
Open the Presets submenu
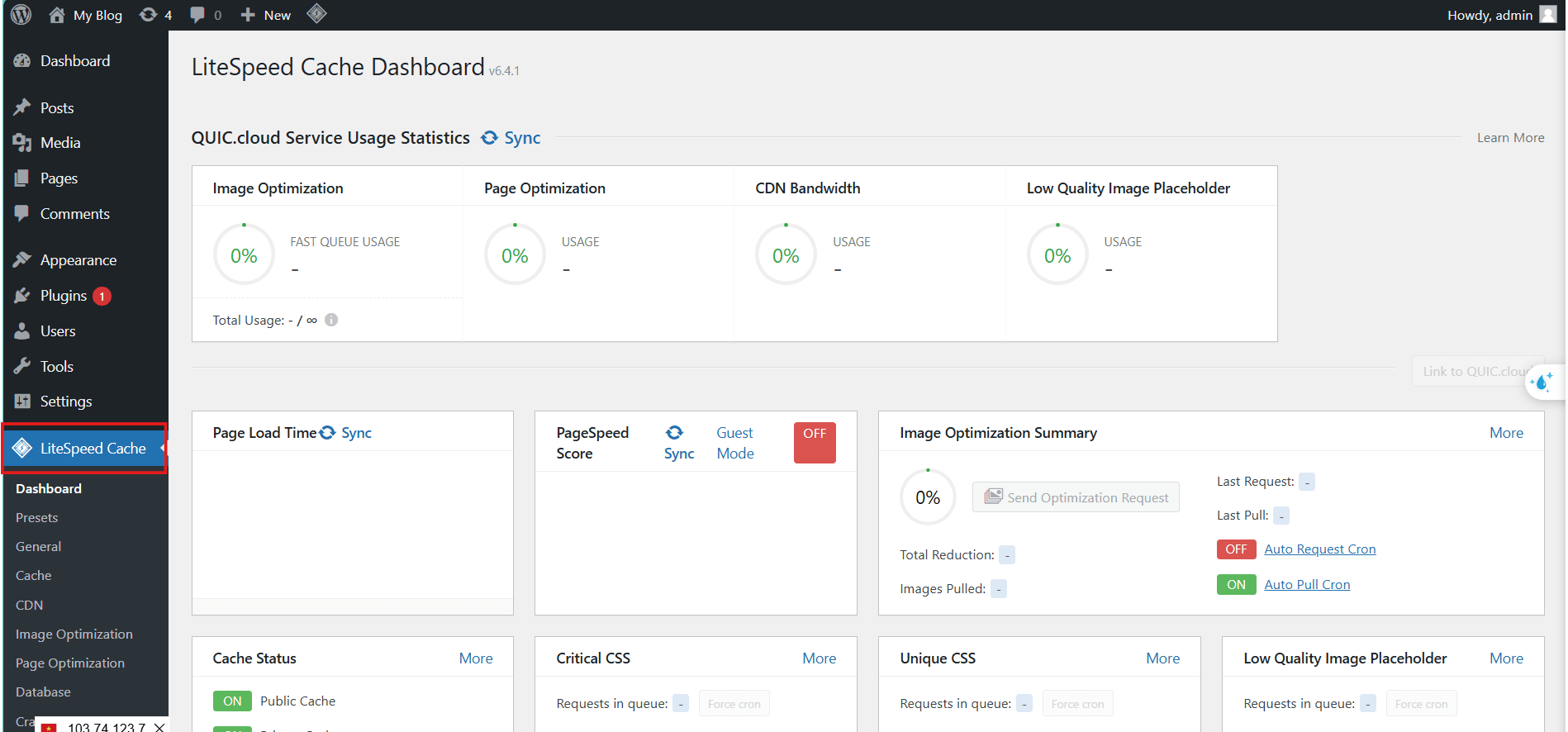(37, 518)
